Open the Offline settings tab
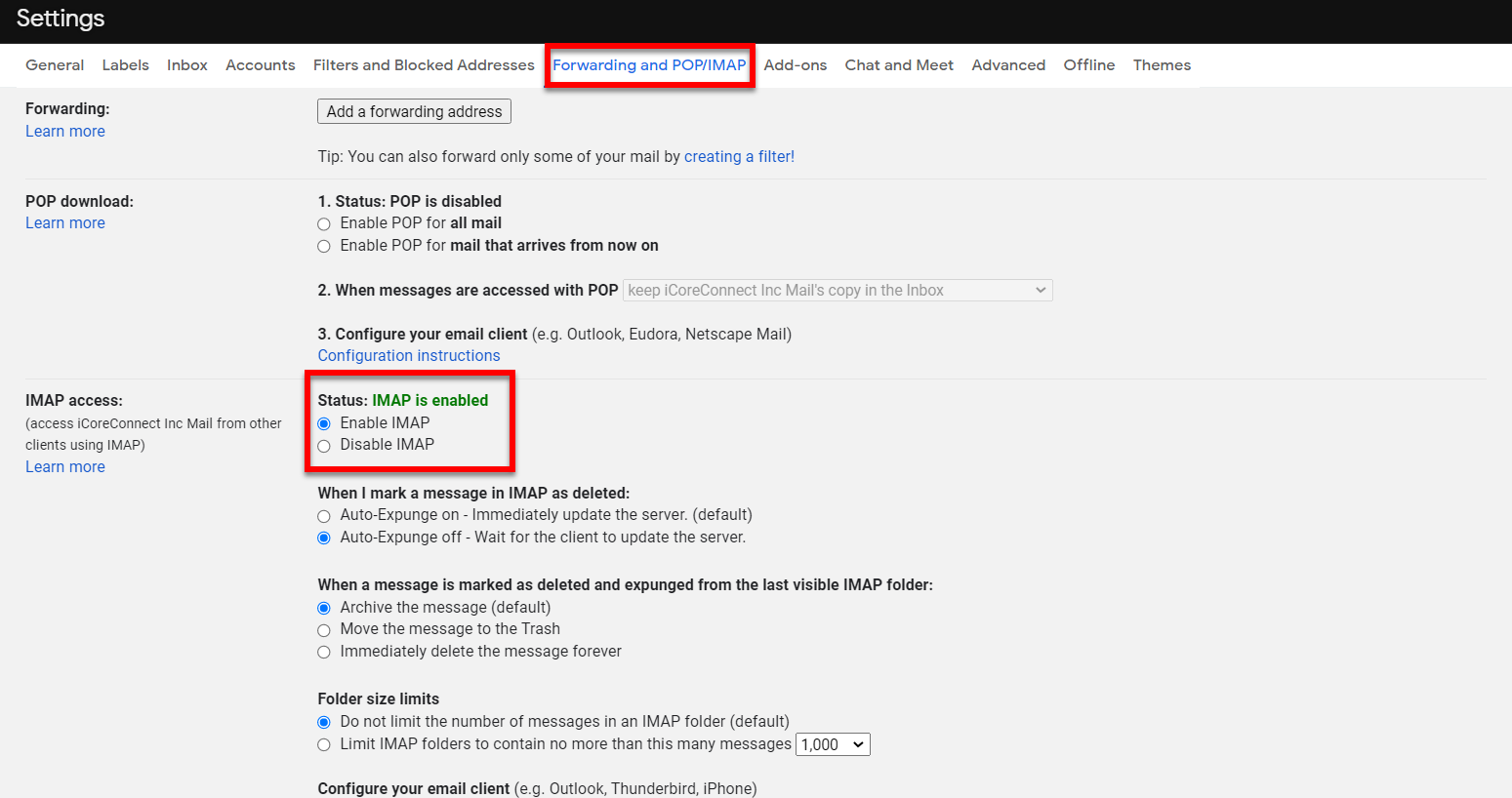Screen dimensions: 1512x798 click(x=1088, y=64)
